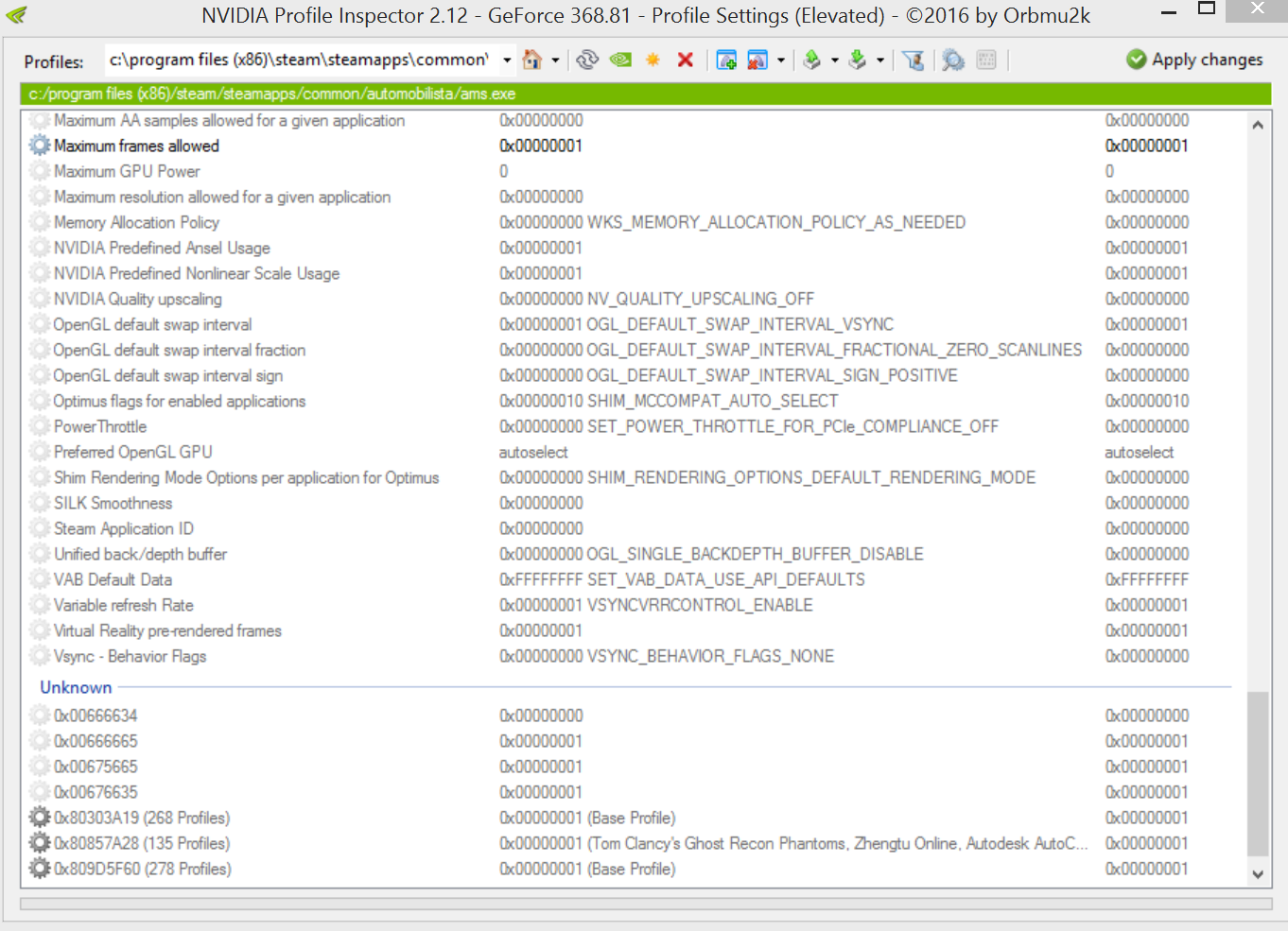1288x931 pixels.
Task: Open the remove application dropdown arrow
Action: pos(780,60)
